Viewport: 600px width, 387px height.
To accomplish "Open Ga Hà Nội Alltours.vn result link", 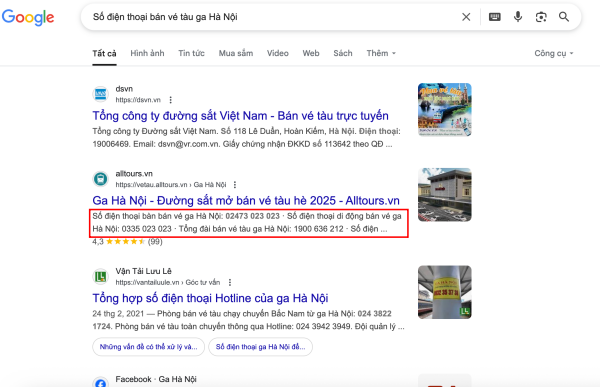I will [246, 201].
